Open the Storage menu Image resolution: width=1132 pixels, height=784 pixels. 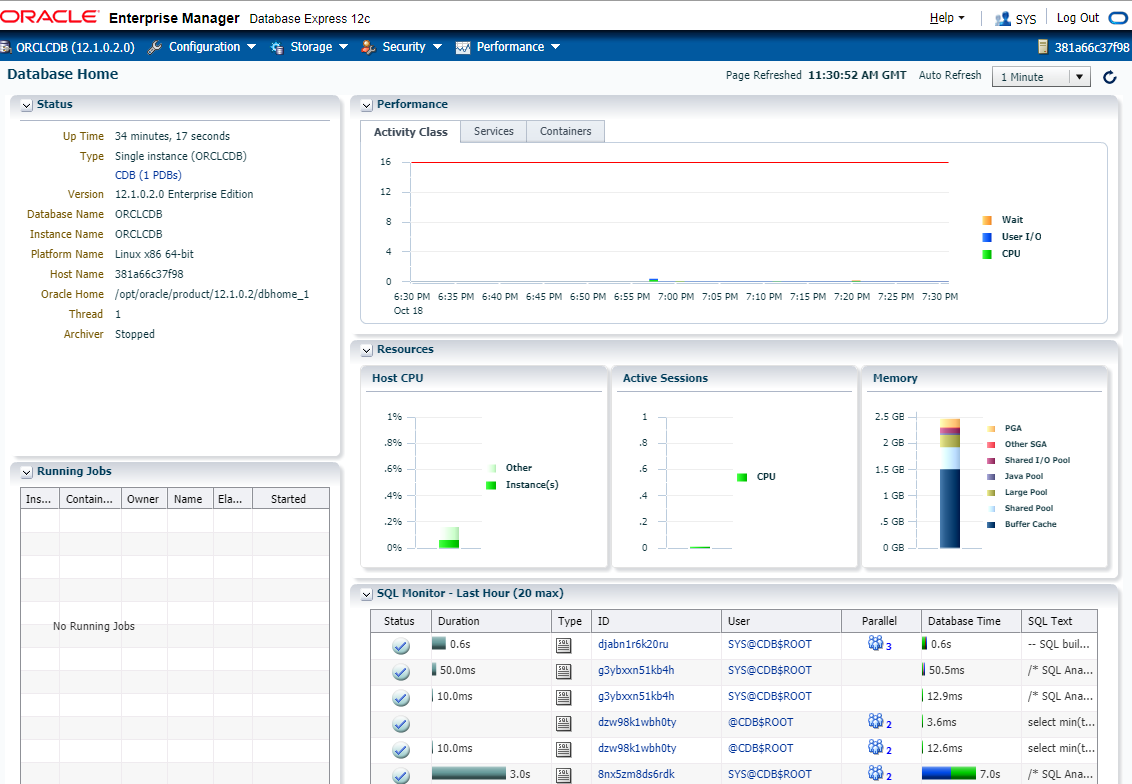318,47
